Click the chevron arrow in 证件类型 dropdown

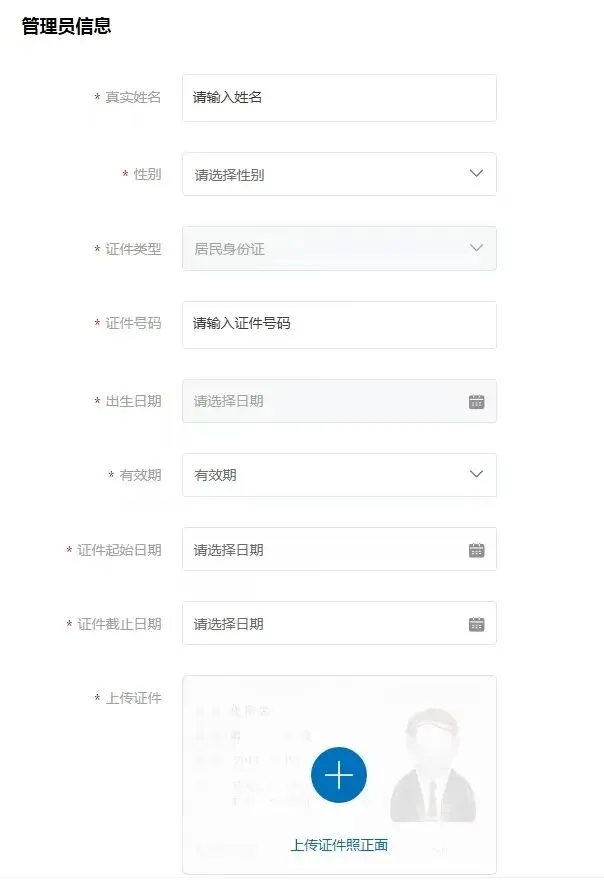(x=476, y=248)
